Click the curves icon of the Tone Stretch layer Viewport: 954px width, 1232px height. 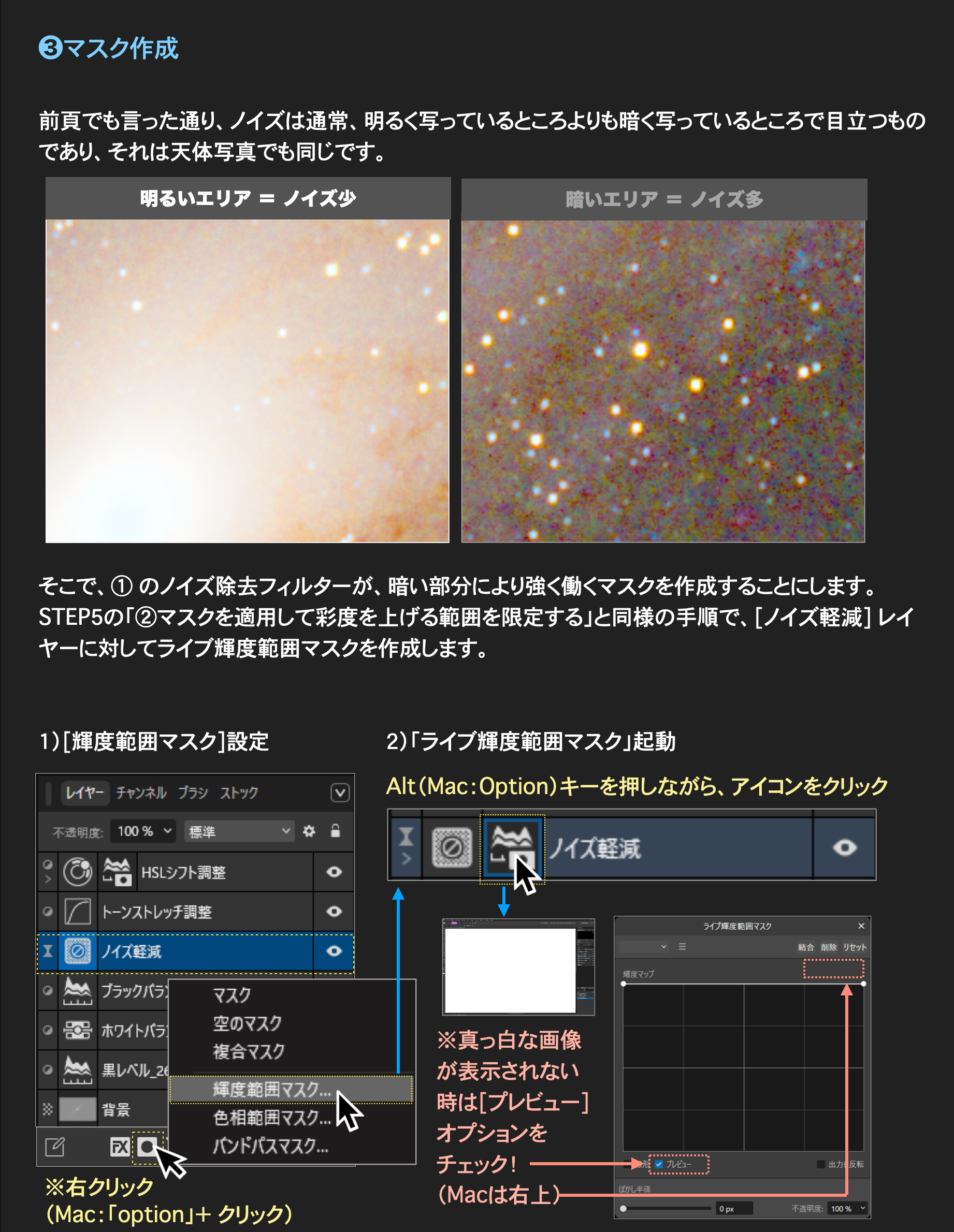(x=77, y=912)
